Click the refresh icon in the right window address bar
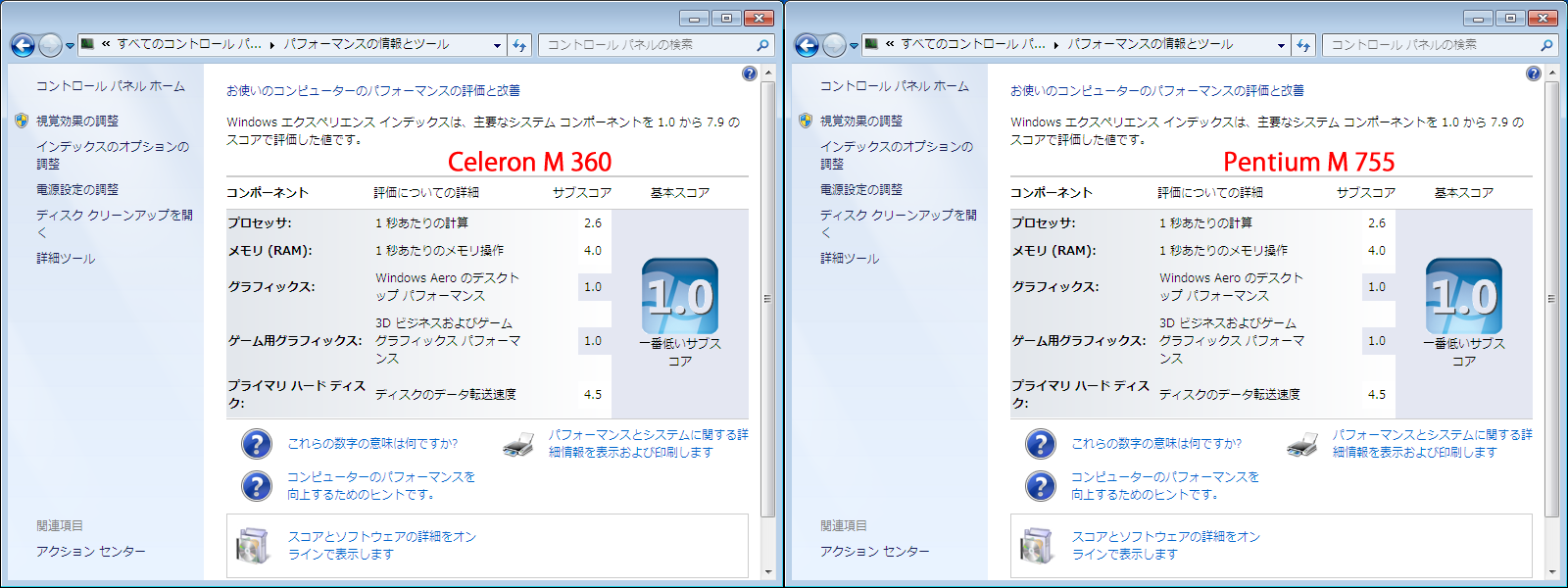 1303,45
